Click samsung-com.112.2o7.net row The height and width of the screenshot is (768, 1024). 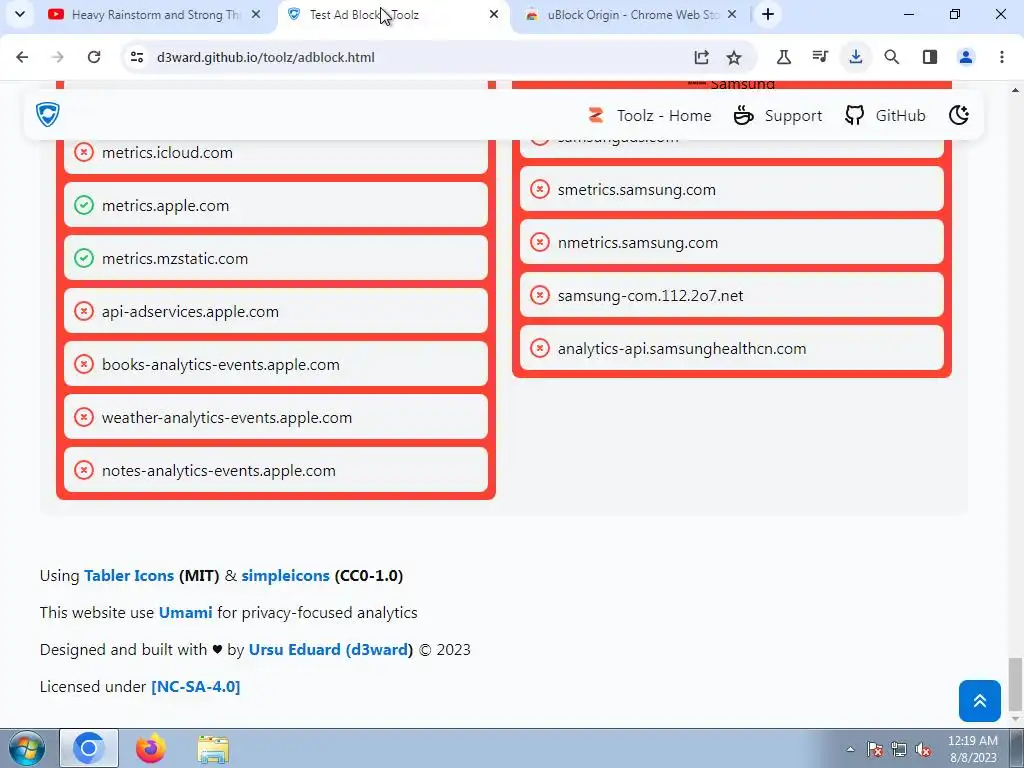coord(731,295)
